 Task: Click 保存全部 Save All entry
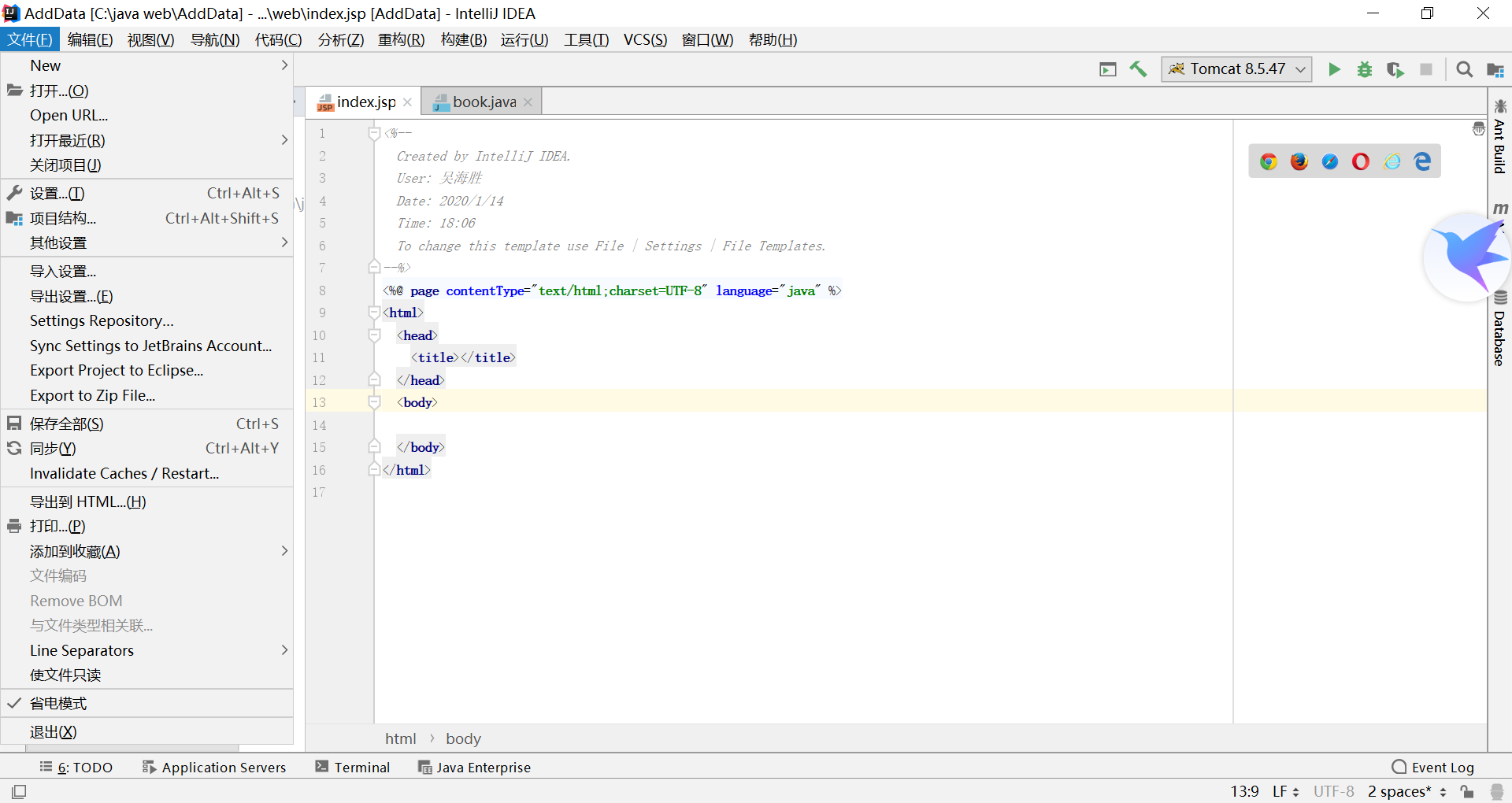click(147, 424)
